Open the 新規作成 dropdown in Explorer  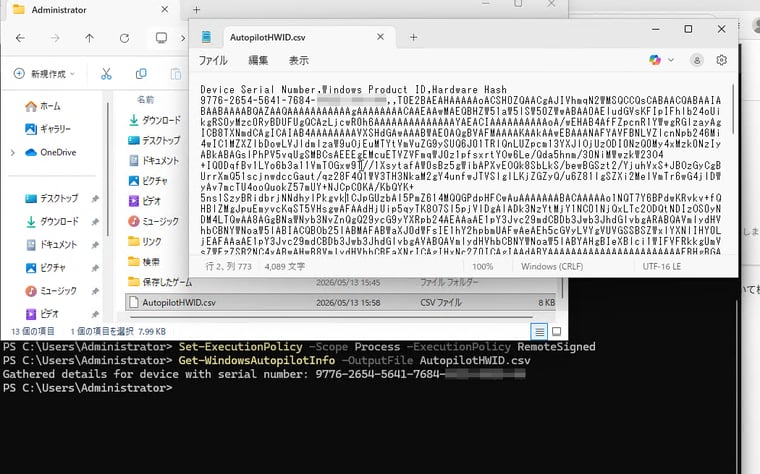(x=44, y=74)
